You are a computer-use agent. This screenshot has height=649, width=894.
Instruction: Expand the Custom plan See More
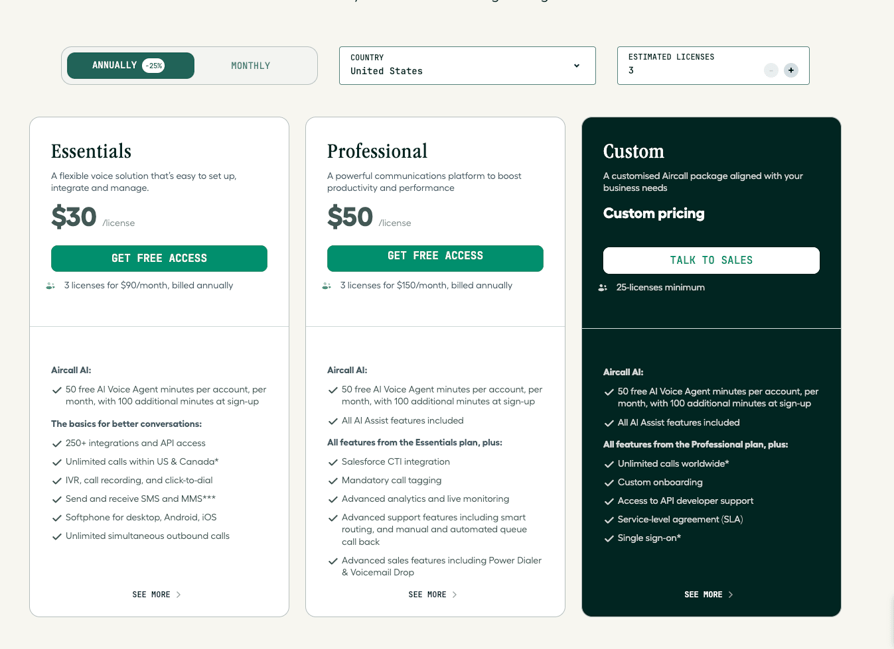709,594
